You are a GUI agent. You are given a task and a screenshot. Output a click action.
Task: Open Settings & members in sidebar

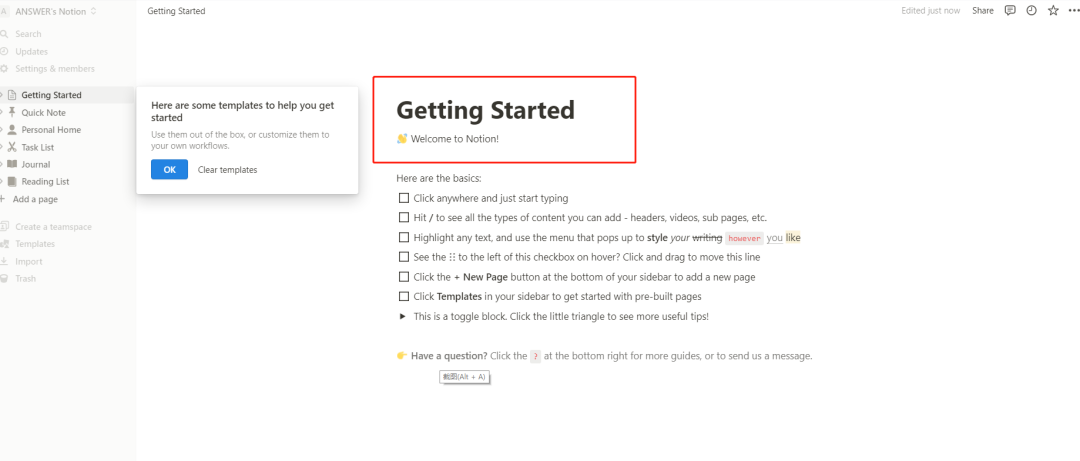(55, 69)
